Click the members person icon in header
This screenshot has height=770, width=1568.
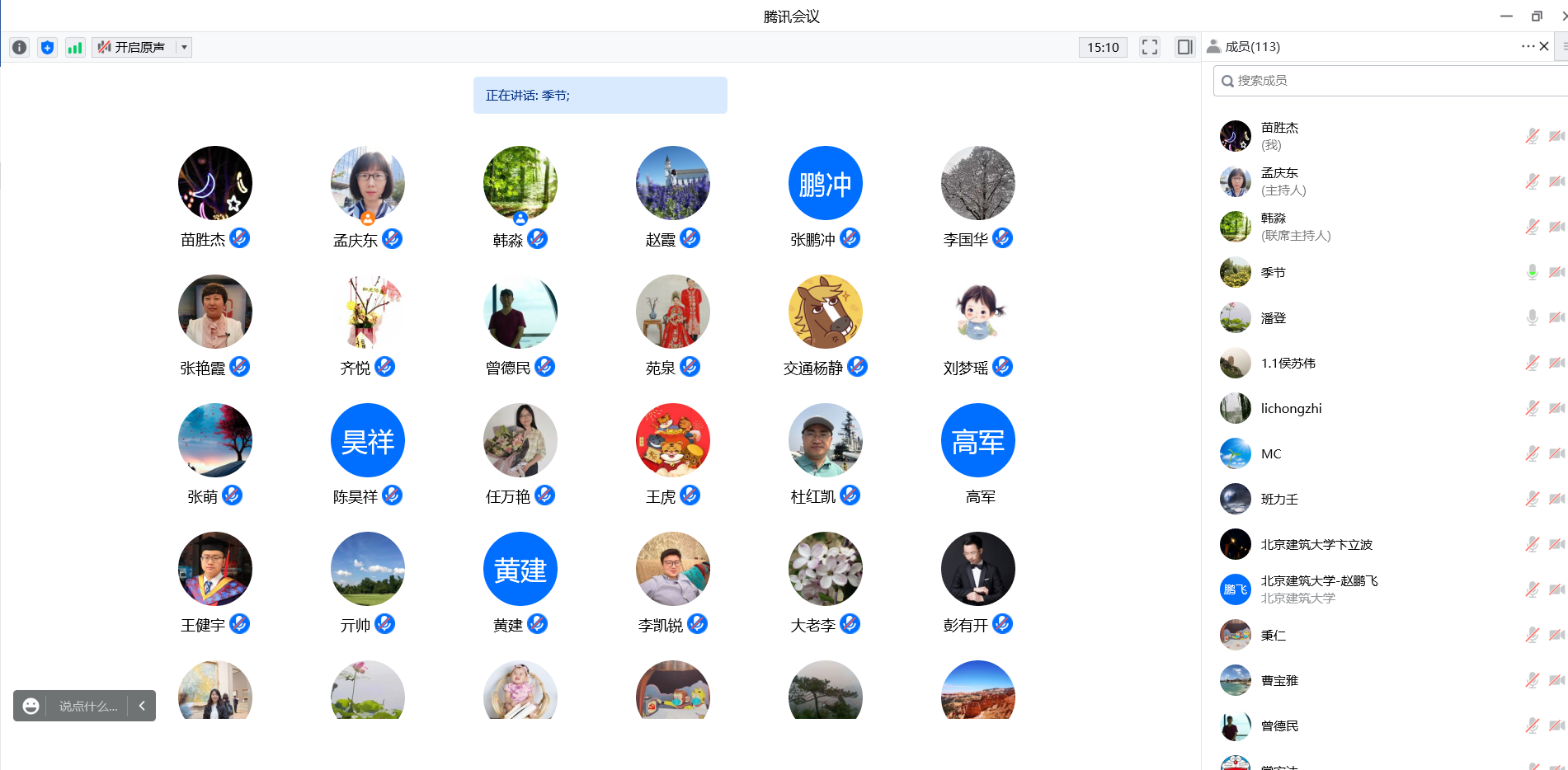point(1213,47)
